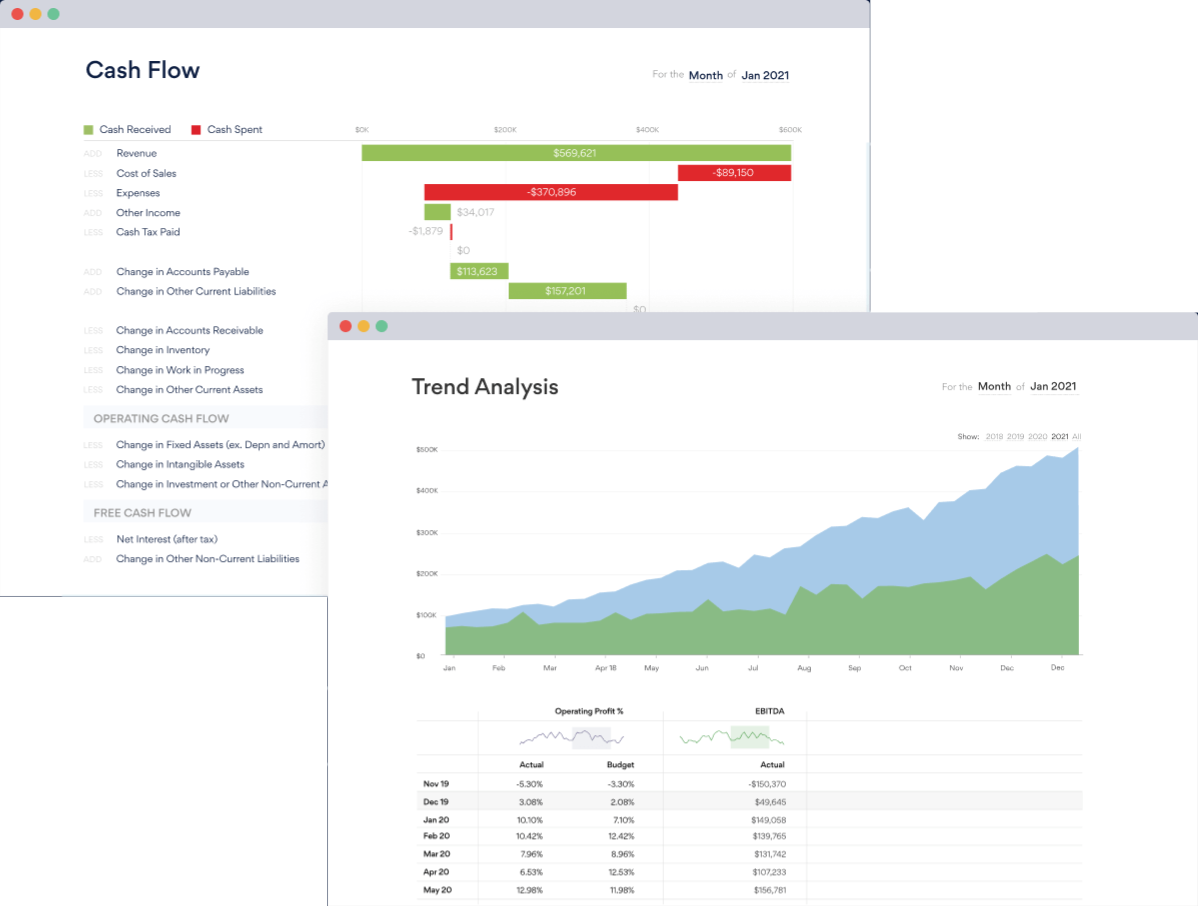The height and width of the screenshot is (906, 1198).
Task: Open the Jan 2021 selector in Trend Analysis
Action: 1054,387
